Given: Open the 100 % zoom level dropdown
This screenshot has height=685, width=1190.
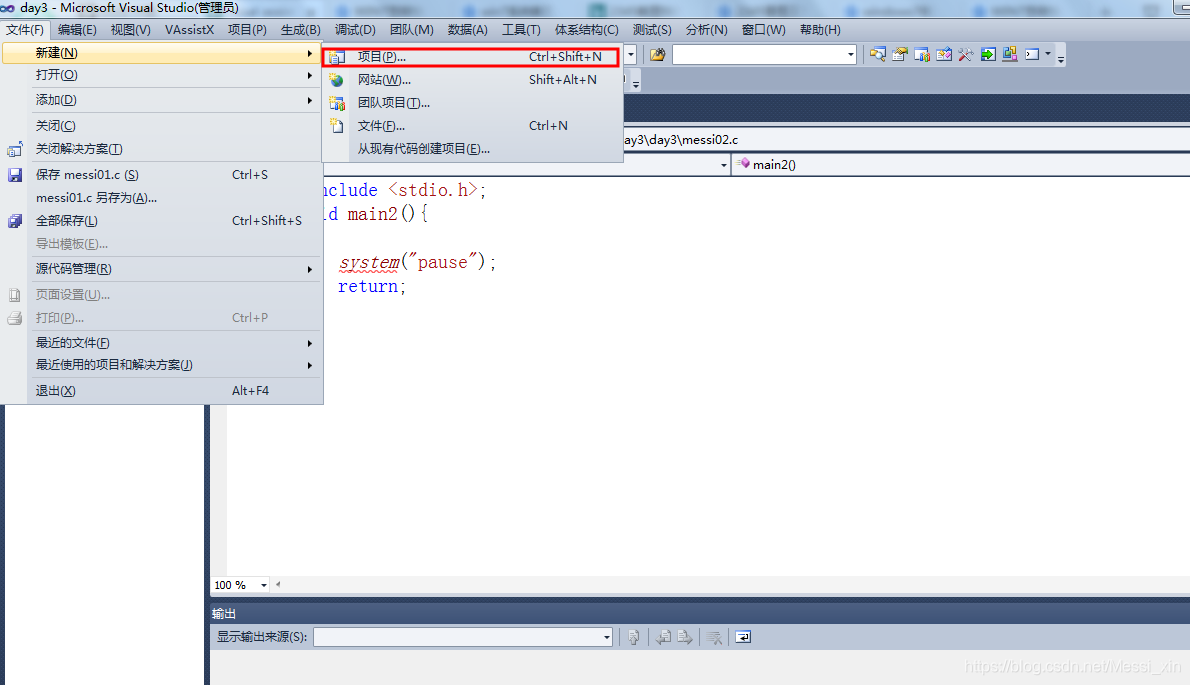Looking at the screenshot, I should pos(263,585).
